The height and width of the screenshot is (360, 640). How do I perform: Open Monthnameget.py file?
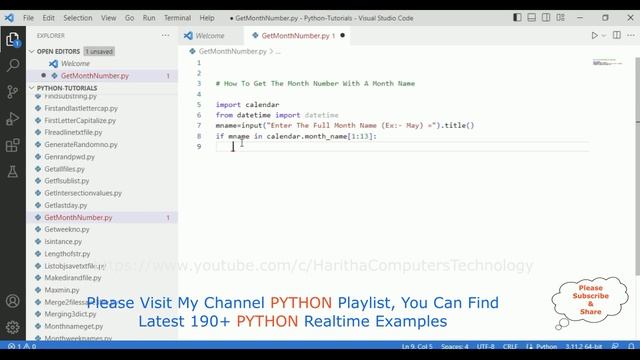coord(74,326)
